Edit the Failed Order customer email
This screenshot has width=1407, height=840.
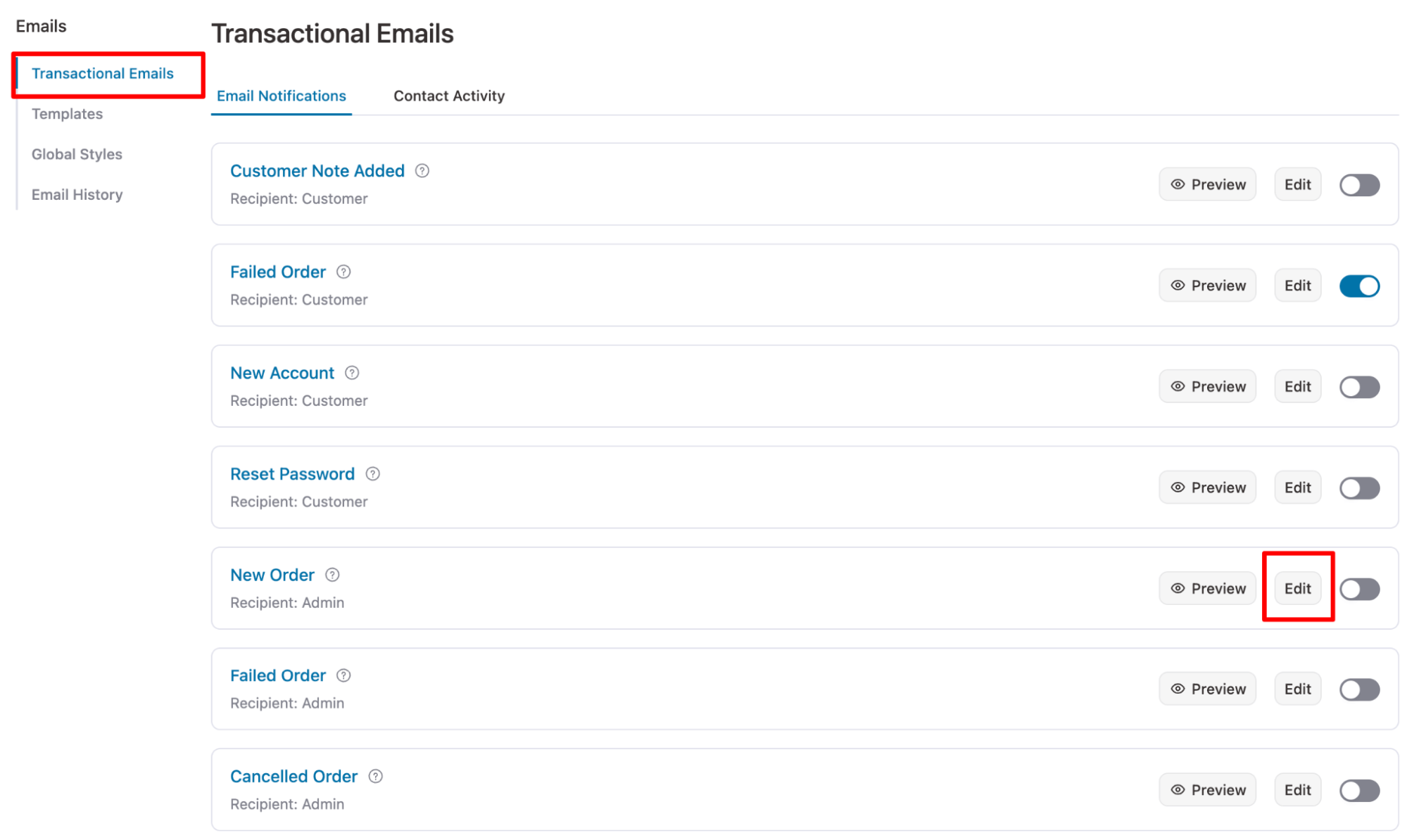(x=1297, y=286)
